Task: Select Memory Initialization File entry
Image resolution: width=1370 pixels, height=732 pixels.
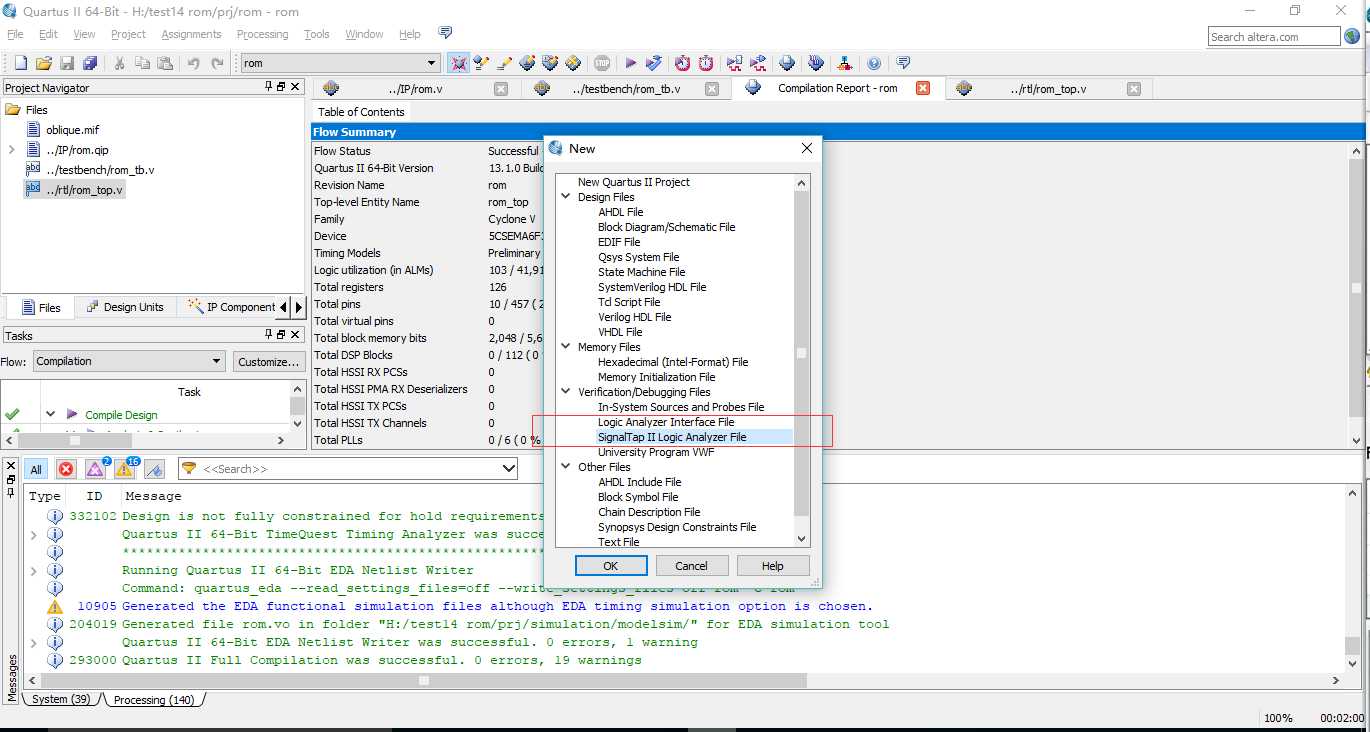Action: tap(657, 377)
